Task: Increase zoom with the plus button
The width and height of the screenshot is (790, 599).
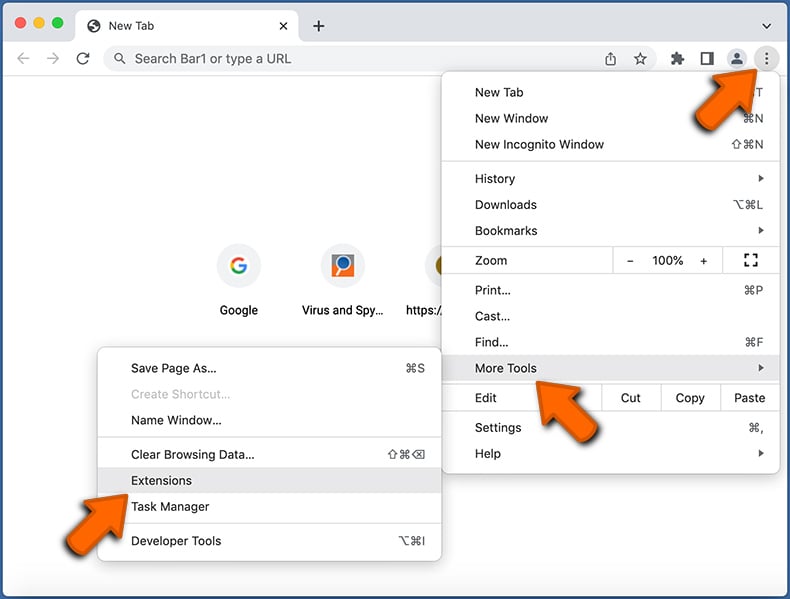Action: tap(703, 260)
